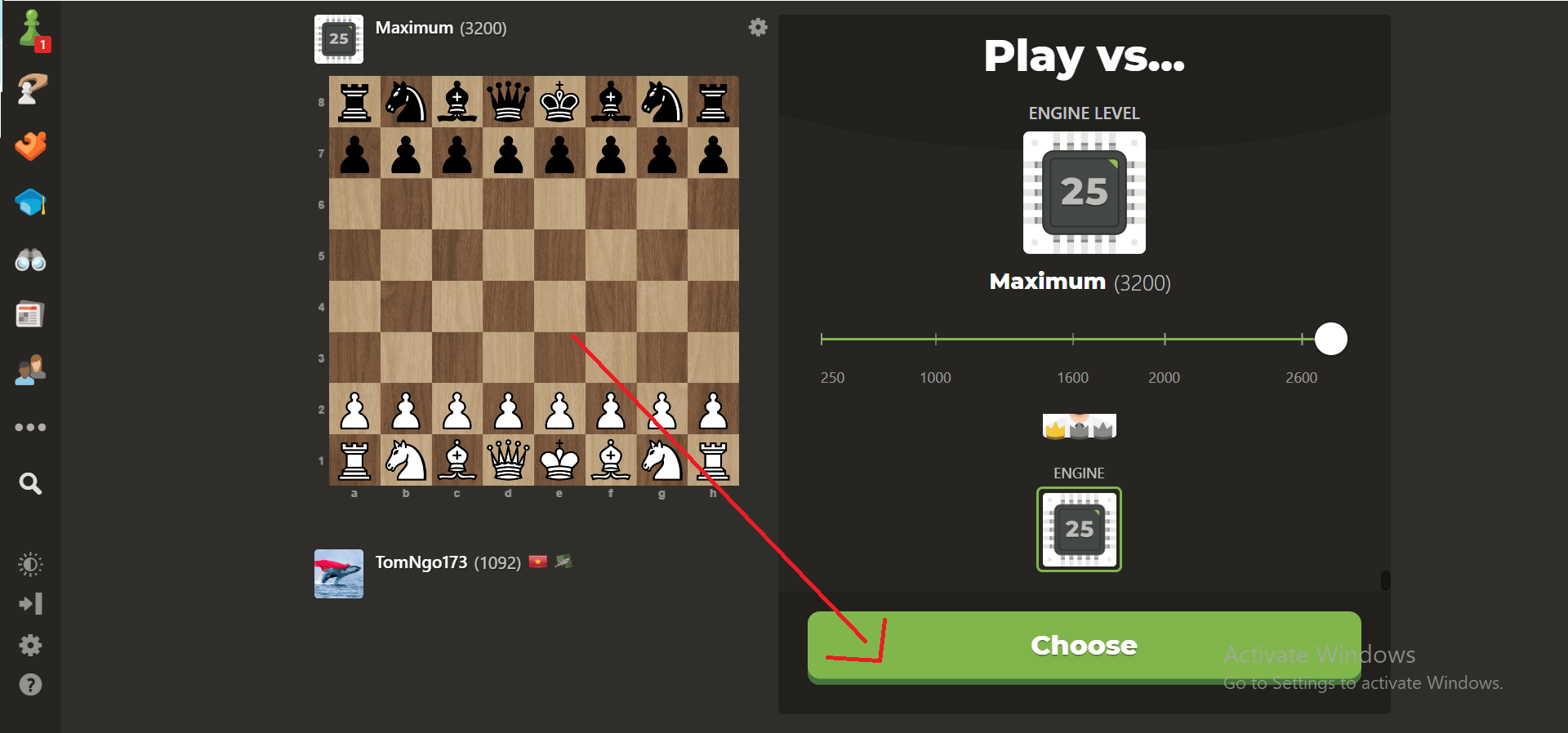Select the level 25 engine tile
Image resolution: width=1568 pixels, height=733 pixels.
coord(1079,529)
